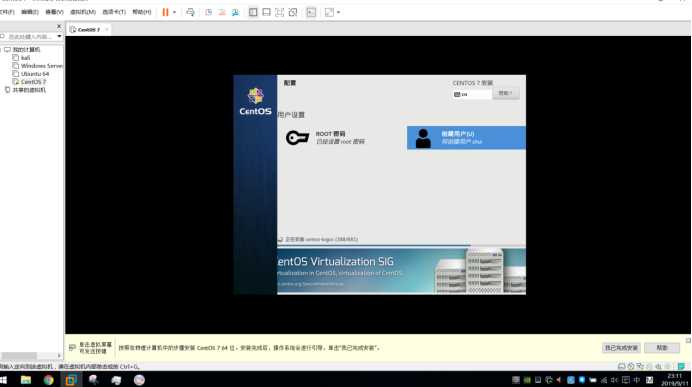Click the 中 input method indicator

(x=636, y=379)
